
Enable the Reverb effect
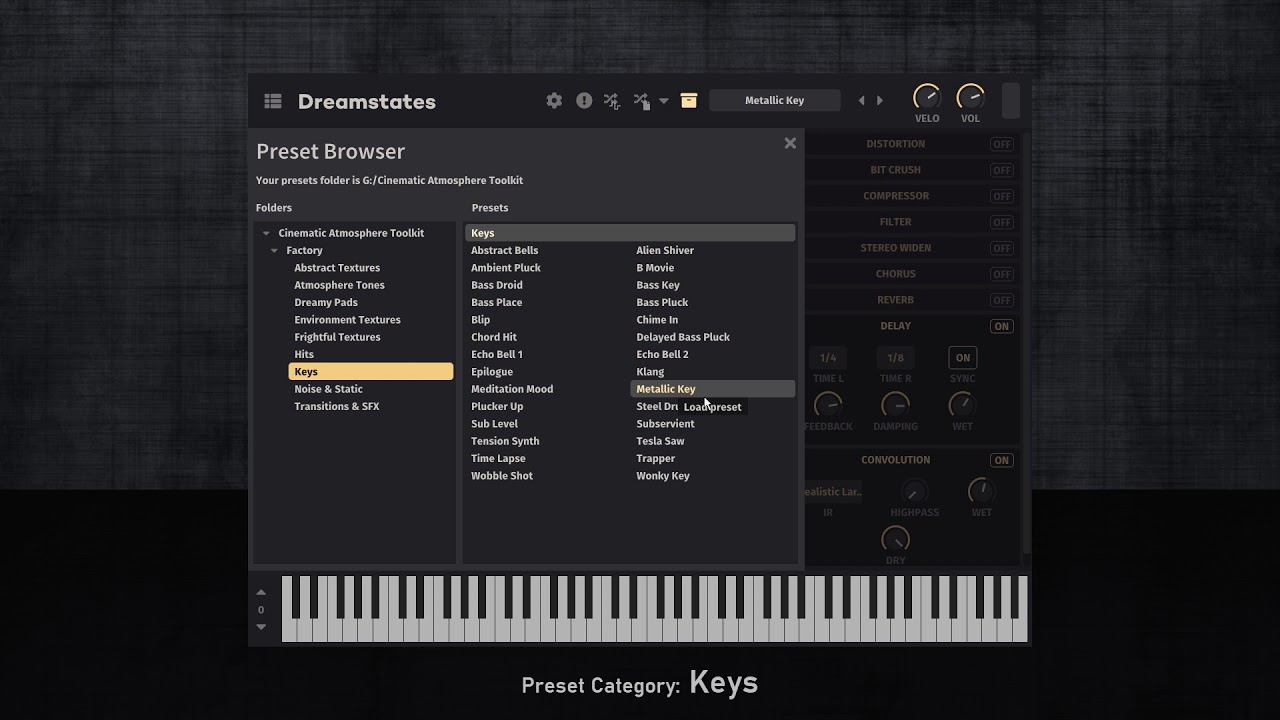pyautogui.click(x=1001, y=300)
